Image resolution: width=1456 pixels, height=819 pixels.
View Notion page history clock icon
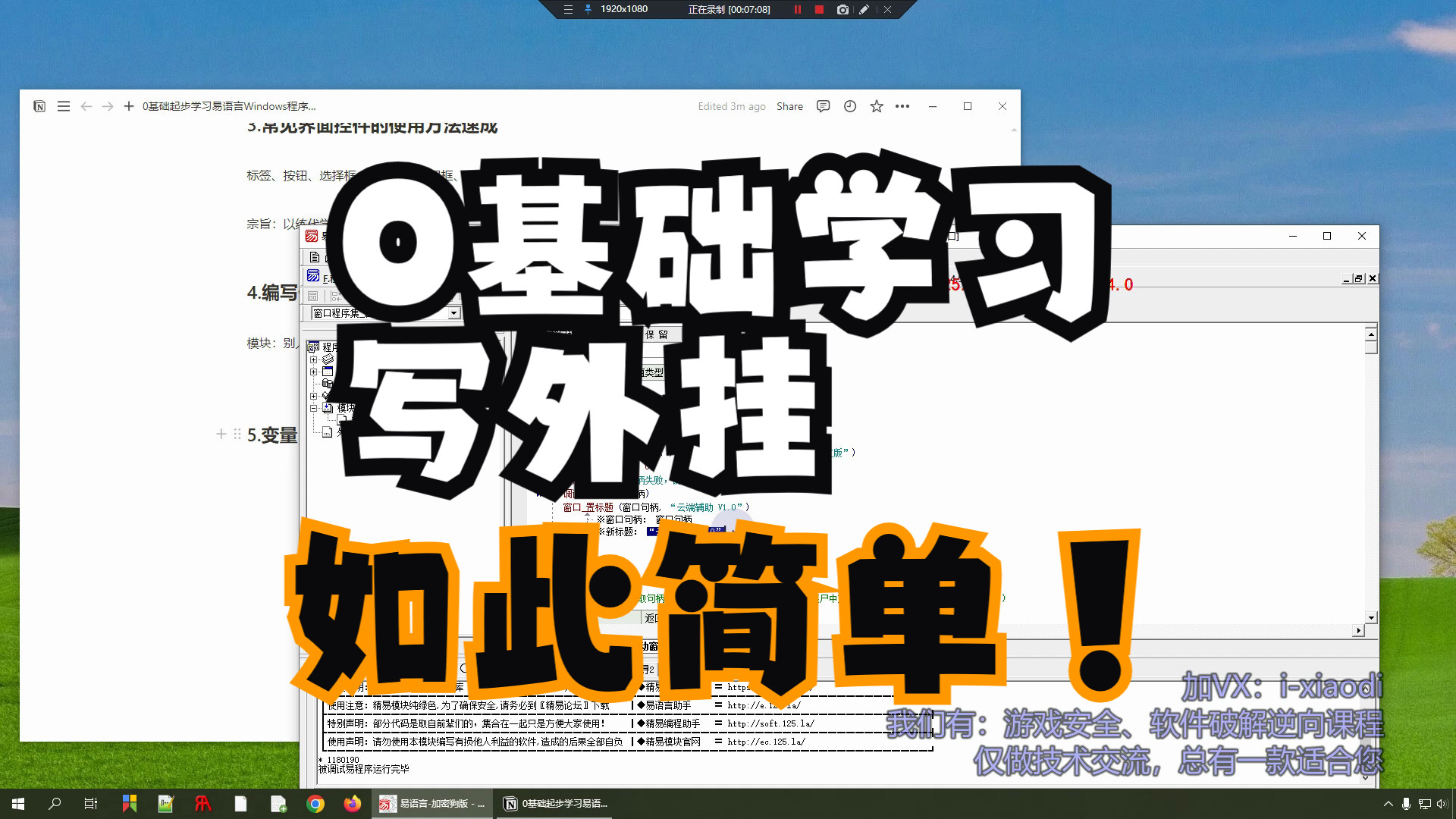point(850,106)
